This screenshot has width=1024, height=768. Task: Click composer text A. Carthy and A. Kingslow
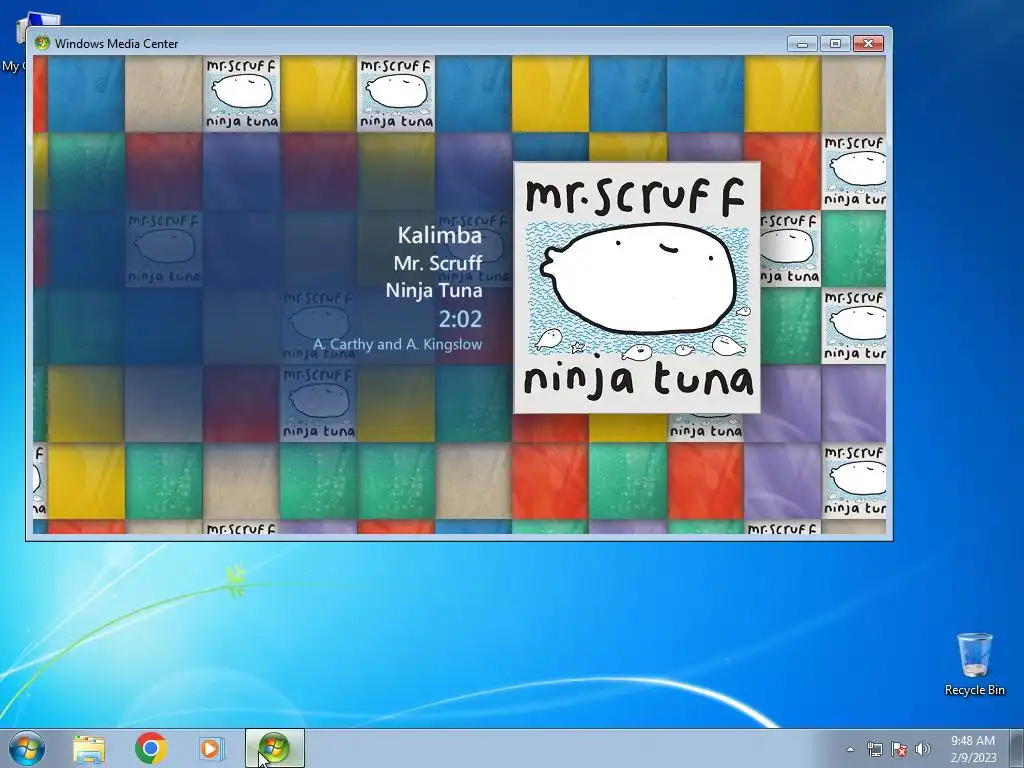397,344
